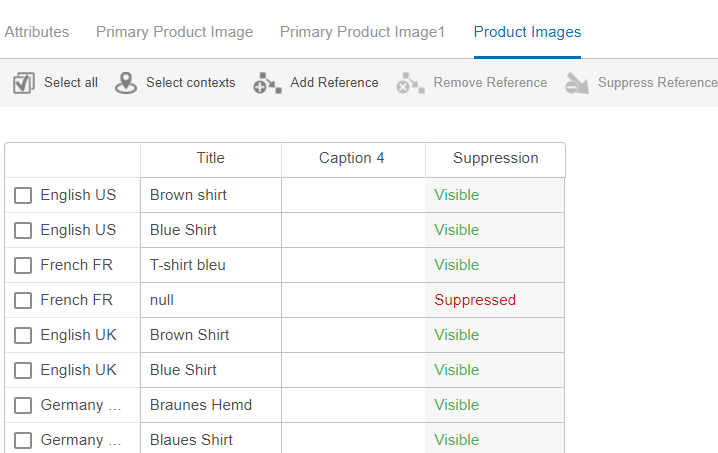Image resolution: width=718 pixels, height=453 pixels.
Task: Open the Primary Product Image tab
Action: pos(174,32)
